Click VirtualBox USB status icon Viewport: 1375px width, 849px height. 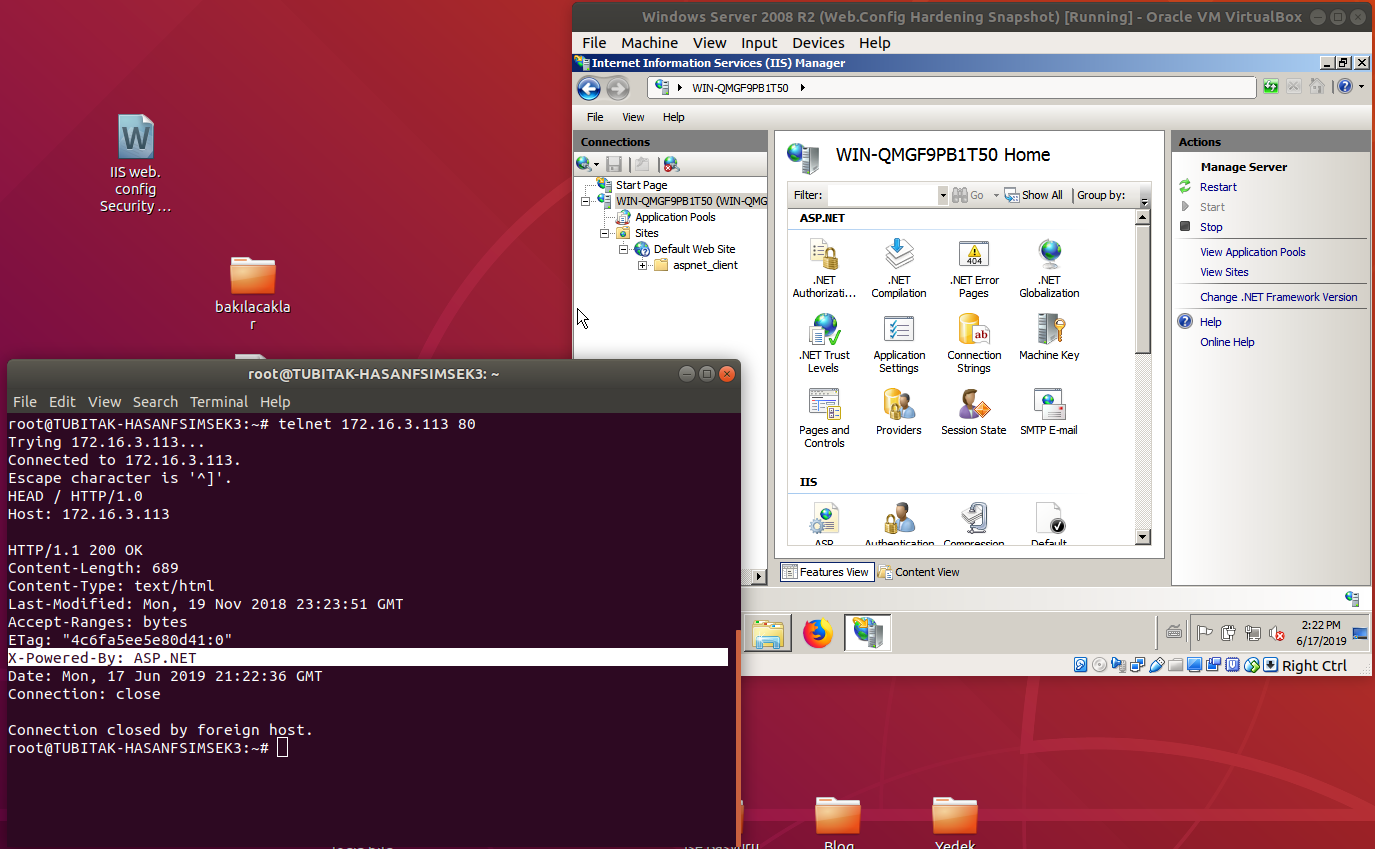coord(1156,665)
